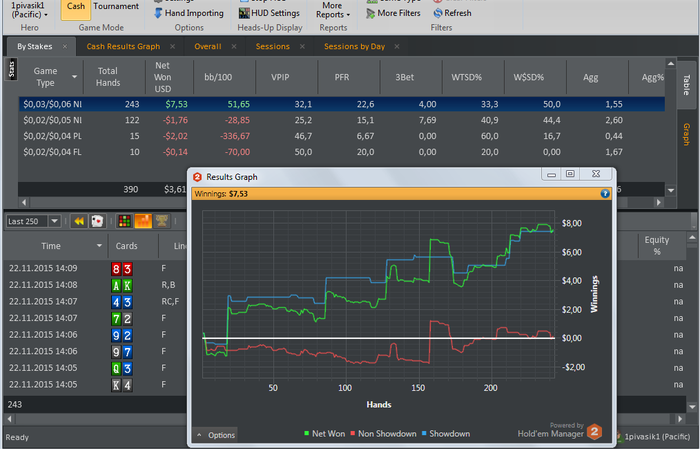Close the Sessions by Day tab
Screen dimensions: 700x449
[x=397, y=46]
